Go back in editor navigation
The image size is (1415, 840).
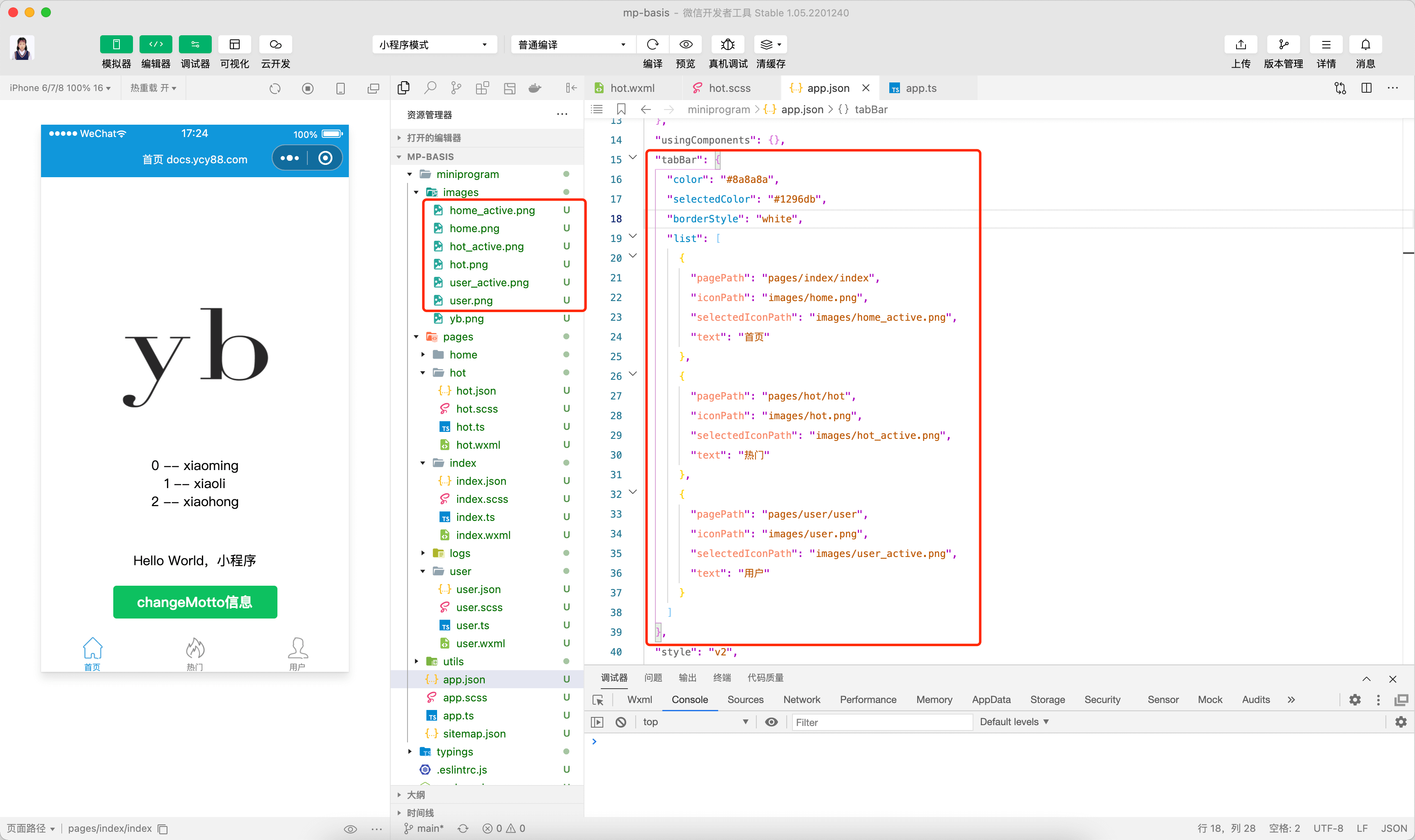[x=646, y=109]
